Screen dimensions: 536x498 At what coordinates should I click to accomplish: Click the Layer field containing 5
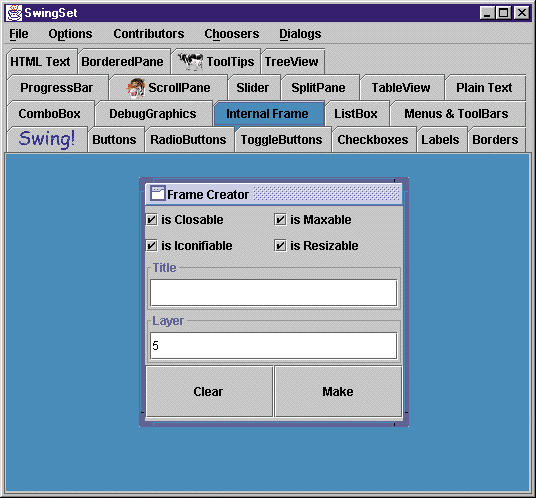273,346
